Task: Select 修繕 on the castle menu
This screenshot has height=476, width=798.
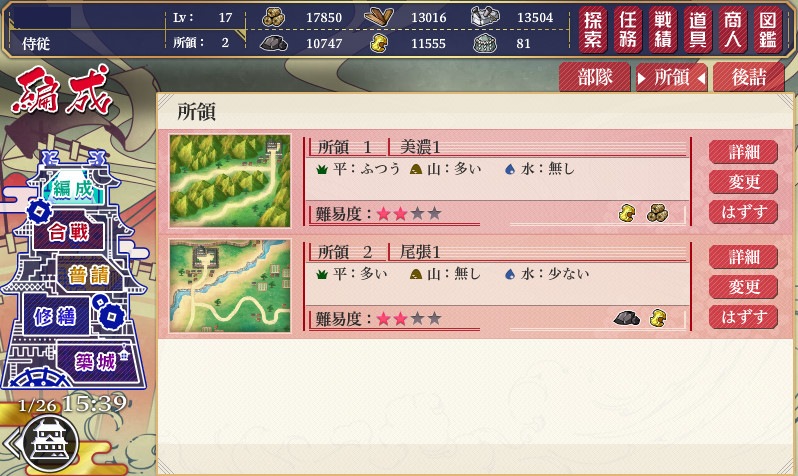Action: pyautogui.click(x=55, y=317)
